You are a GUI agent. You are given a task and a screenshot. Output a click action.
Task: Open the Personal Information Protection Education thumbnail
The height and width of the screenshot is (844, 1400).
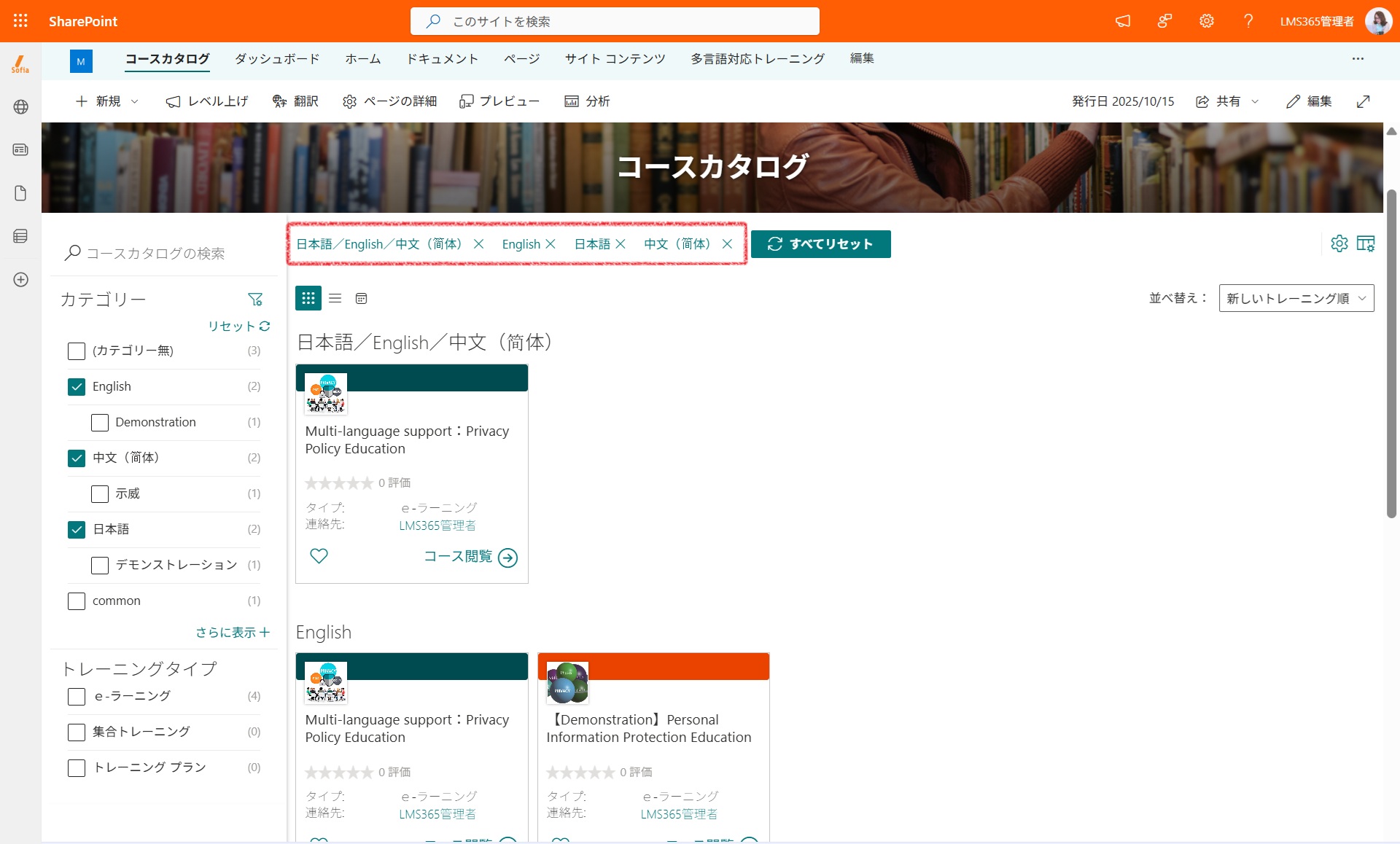point(567,683)
